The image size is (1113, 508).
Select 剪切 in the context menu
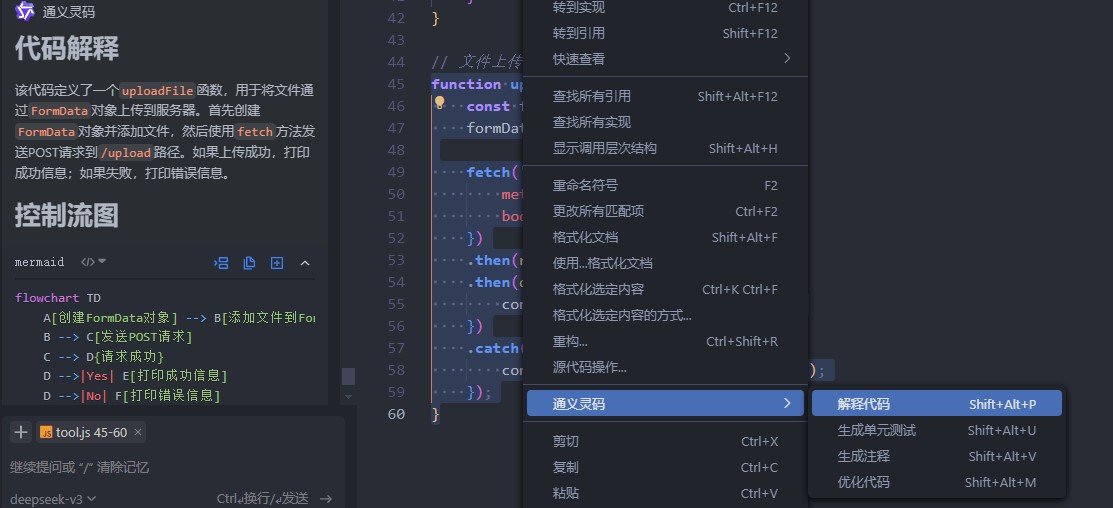click(x=665, y=441)
